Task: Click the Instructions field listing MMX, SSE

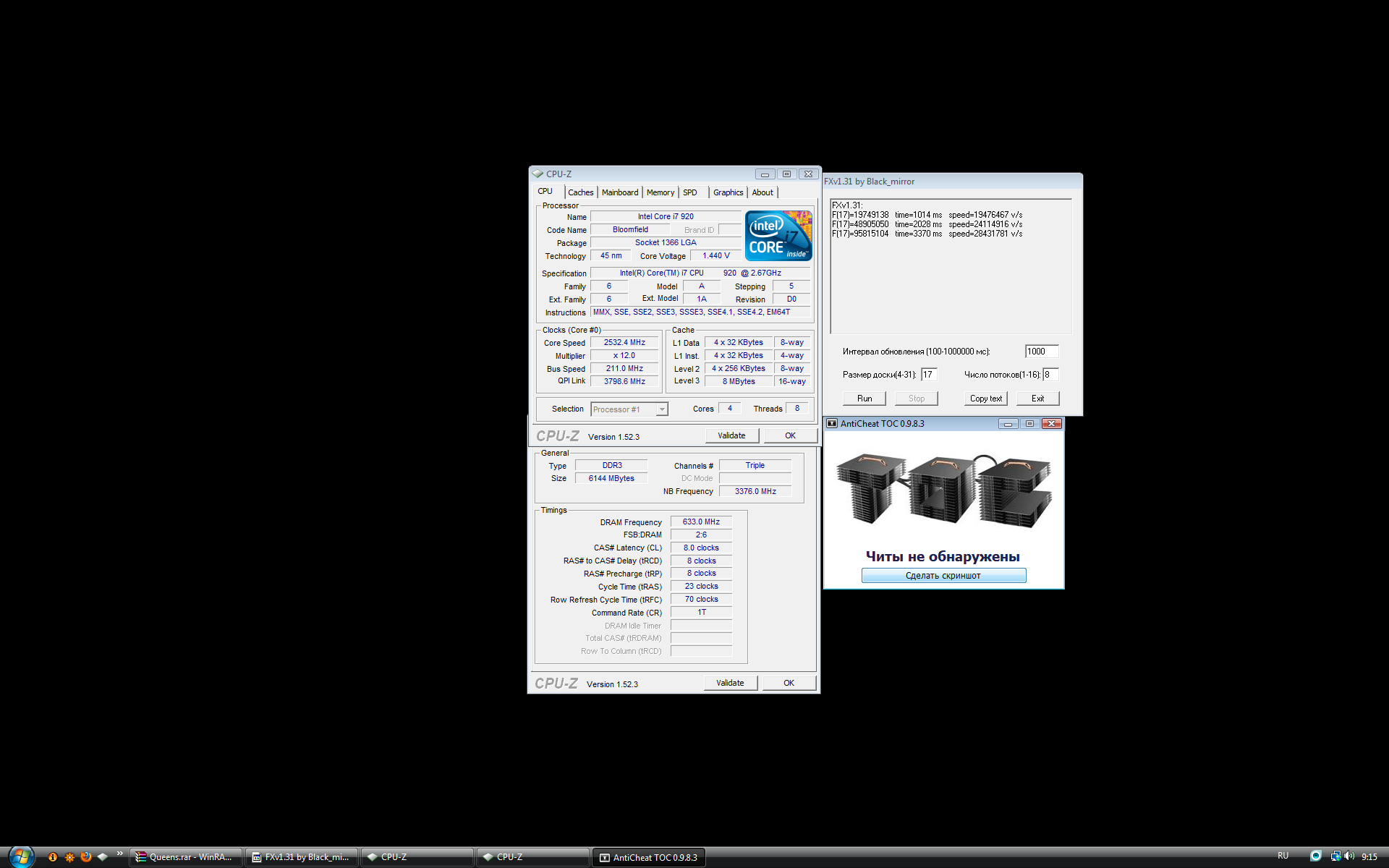Action: 700,312
